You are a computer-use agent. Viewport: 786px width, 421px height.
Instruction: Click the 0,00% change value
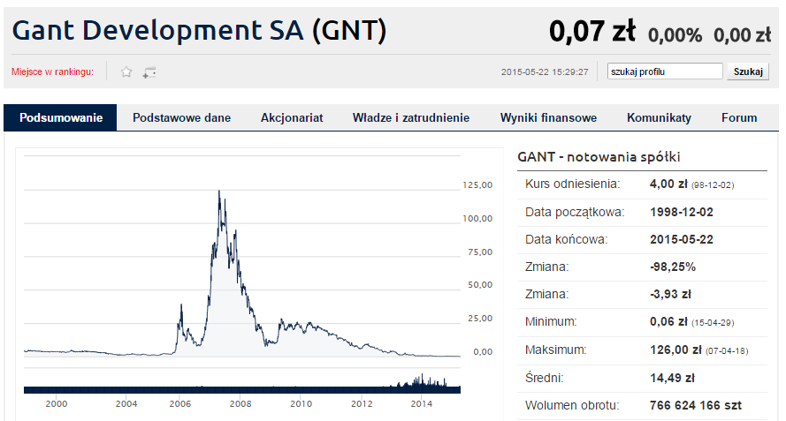(x=675, y=35)
